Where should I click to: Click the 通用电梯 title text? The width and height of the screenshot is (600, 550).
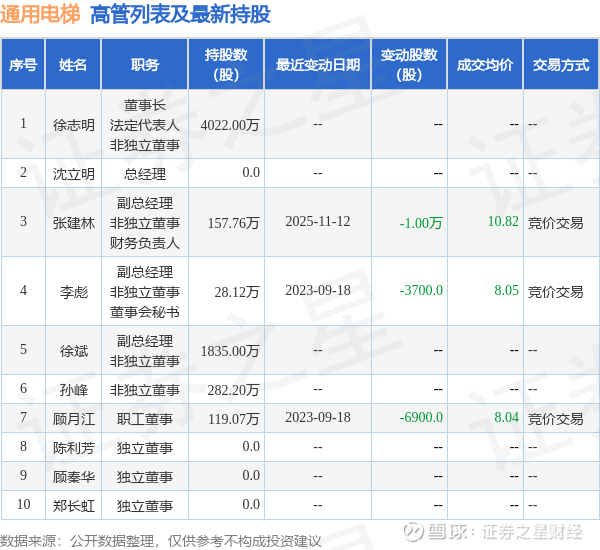pos(40,14)
